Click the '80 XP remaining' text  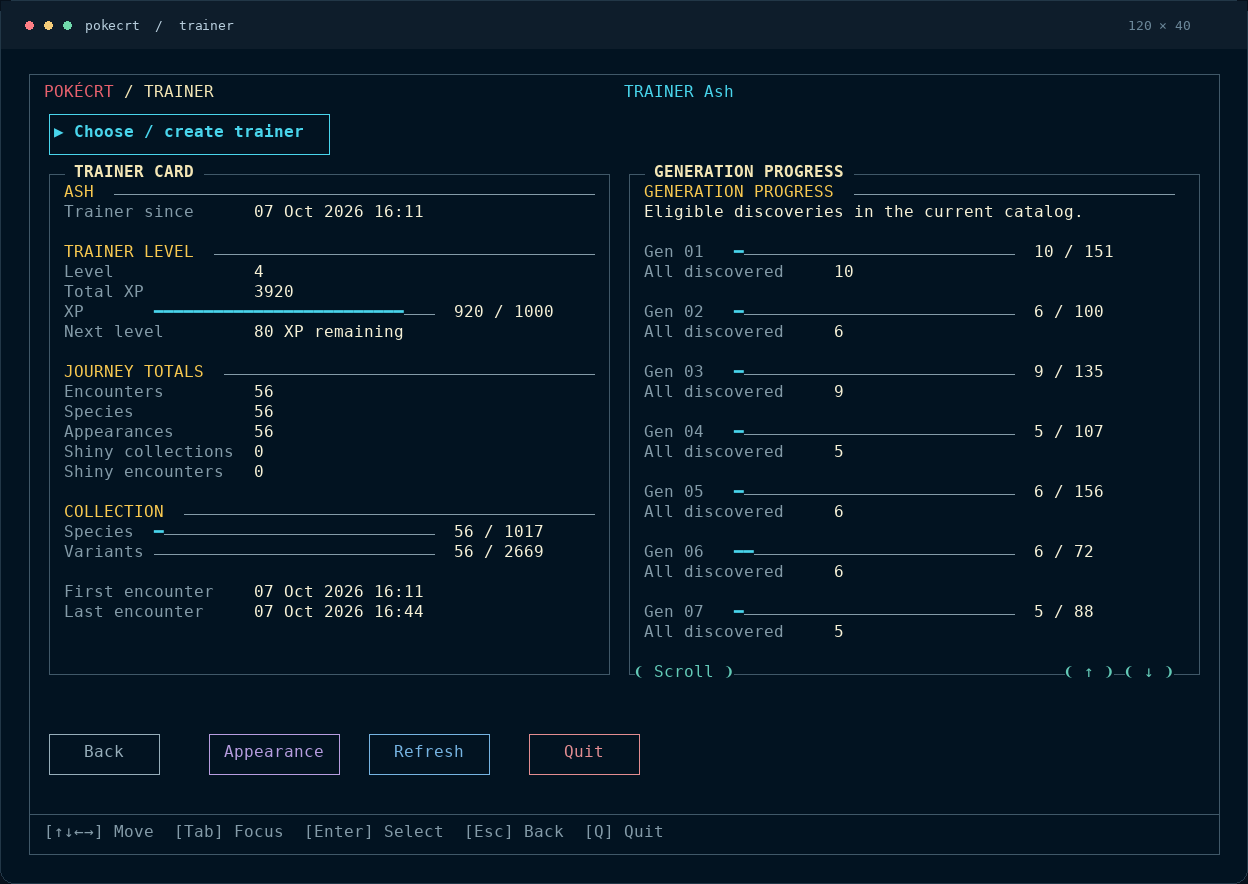click(x=329, y=332)
